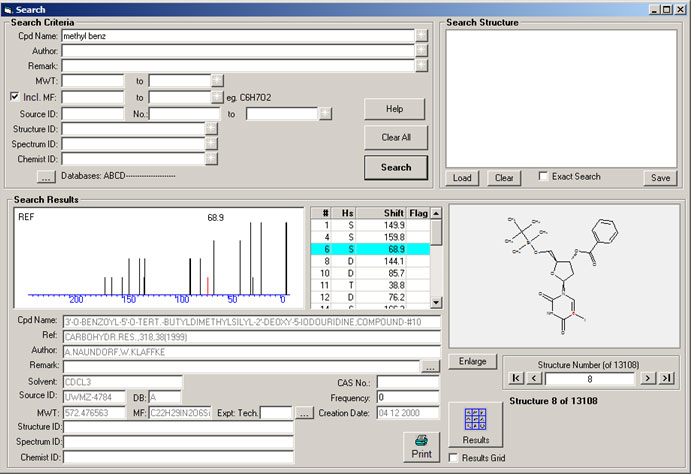The height and width of the screenshot is (475, 691).
Task: Advance to the next structure
Action: [x=647, y=378]
